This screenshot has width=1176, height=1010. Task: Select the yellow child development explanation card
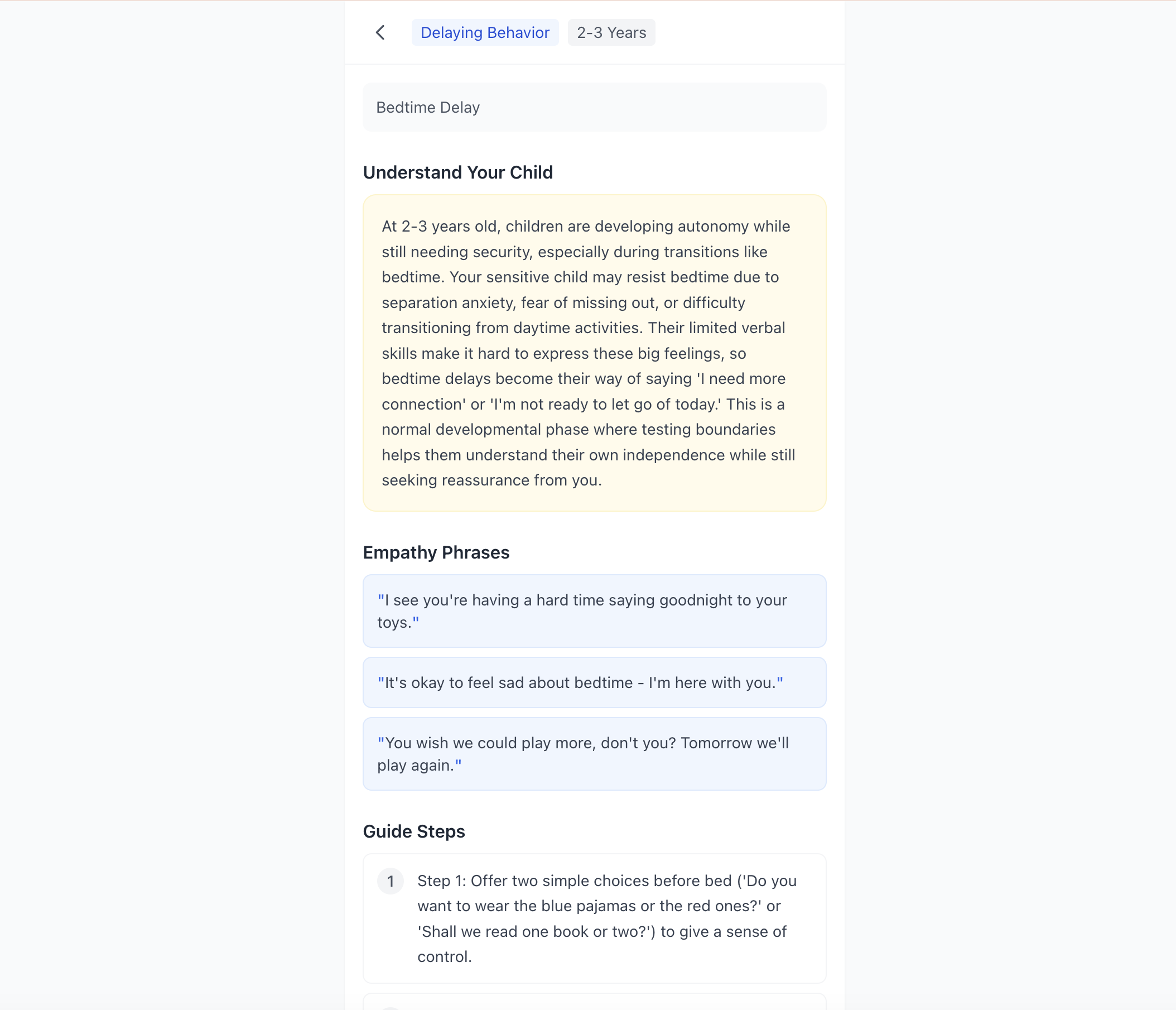[594, 352]
